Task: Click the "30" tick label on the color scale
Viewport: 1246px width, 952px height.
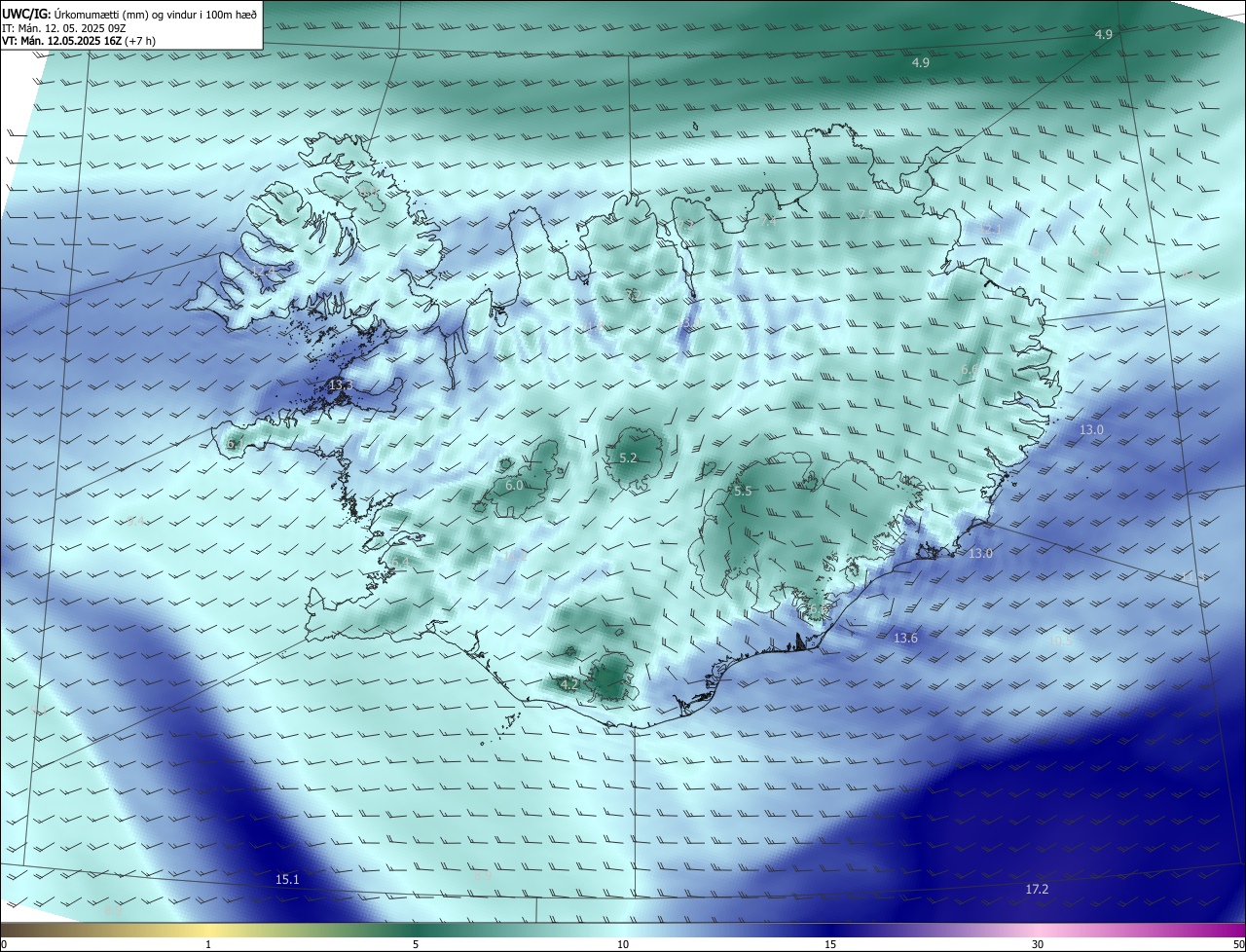Action: [1038, 944]
